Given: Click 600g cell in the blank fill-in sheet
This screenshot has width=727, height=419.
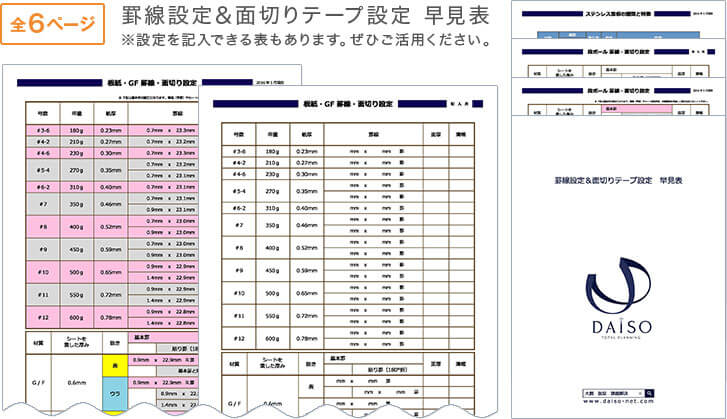Looking at the screenshot, I should [273, 338].
